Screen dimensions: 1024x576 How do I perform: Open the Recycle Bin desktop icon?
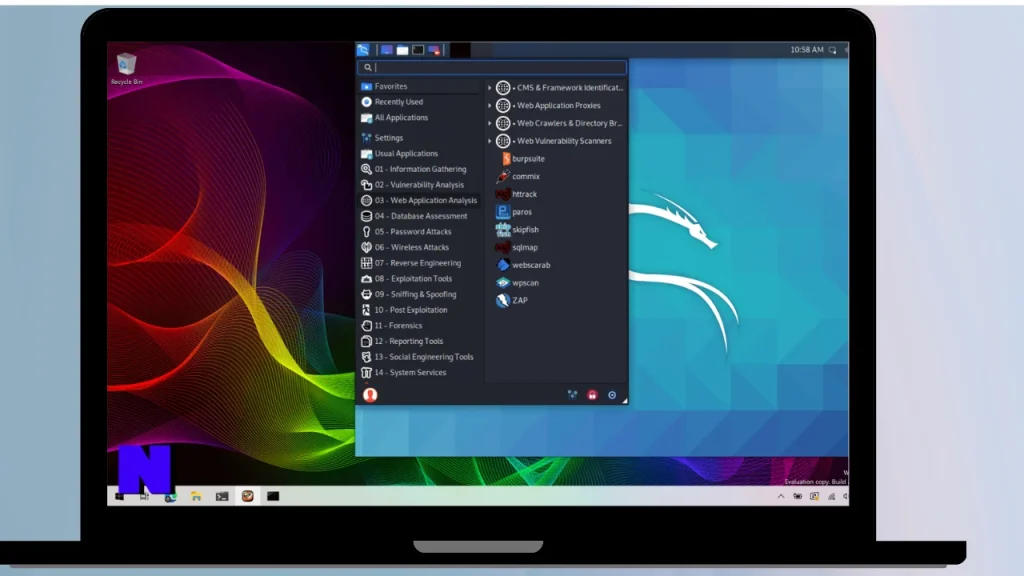point(126,69)
